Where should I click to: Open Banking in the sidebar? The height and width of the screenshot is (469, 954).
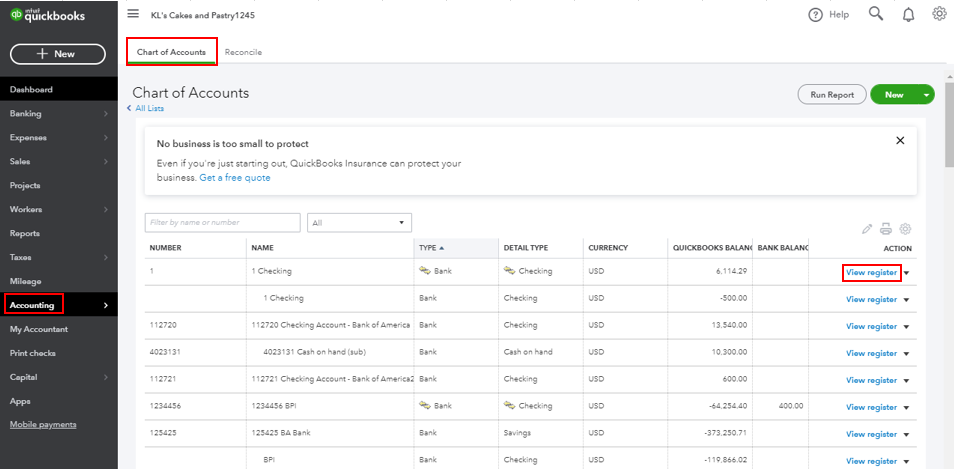[x=58, y=113]
